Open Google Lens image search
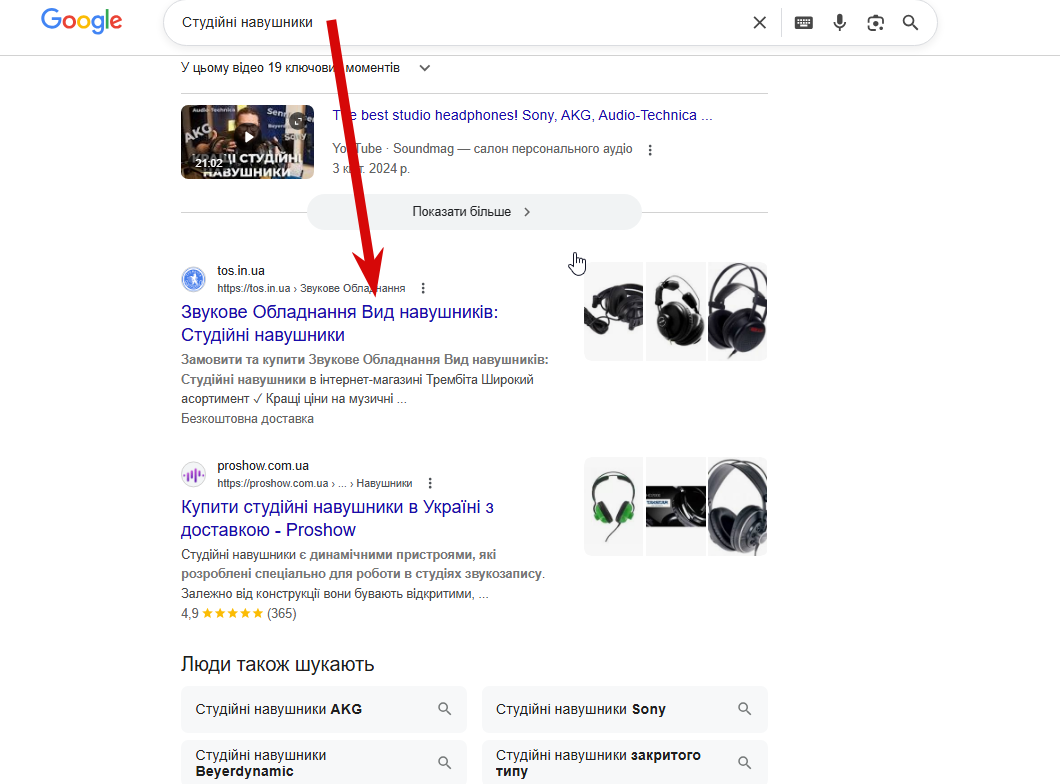 tap(875, 23)
